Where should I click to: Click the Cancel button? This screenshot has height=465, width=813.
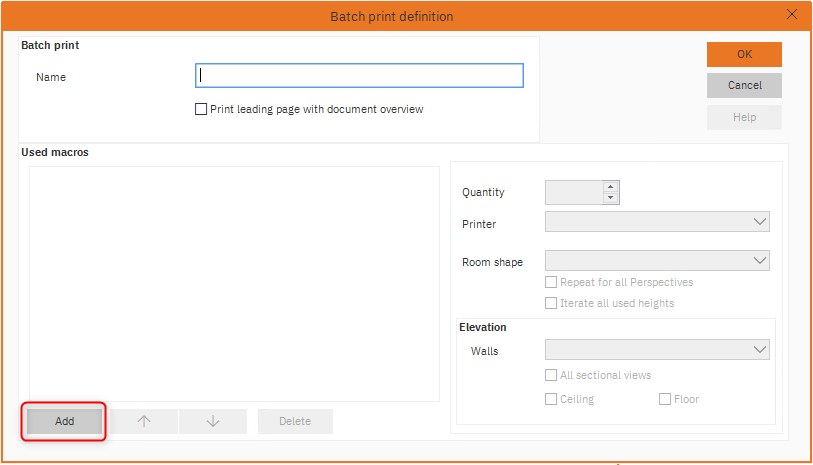point(744,85)
